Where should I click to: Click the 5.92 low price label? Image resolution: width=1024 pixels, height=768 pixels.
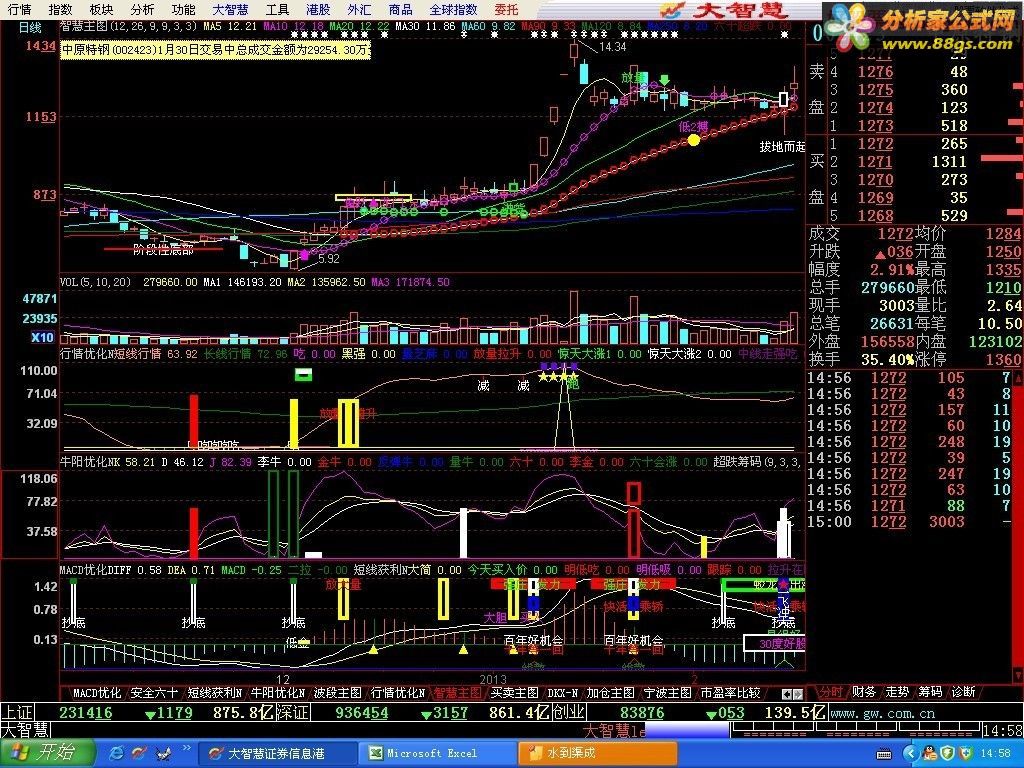329,259
